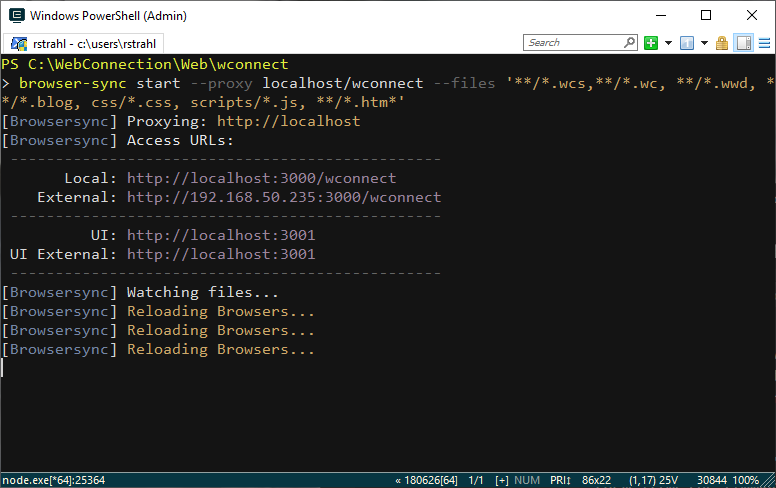776x488 pixels.
Task: Open Local URL localhost:3000/wconnect
Action: [261, 178]
